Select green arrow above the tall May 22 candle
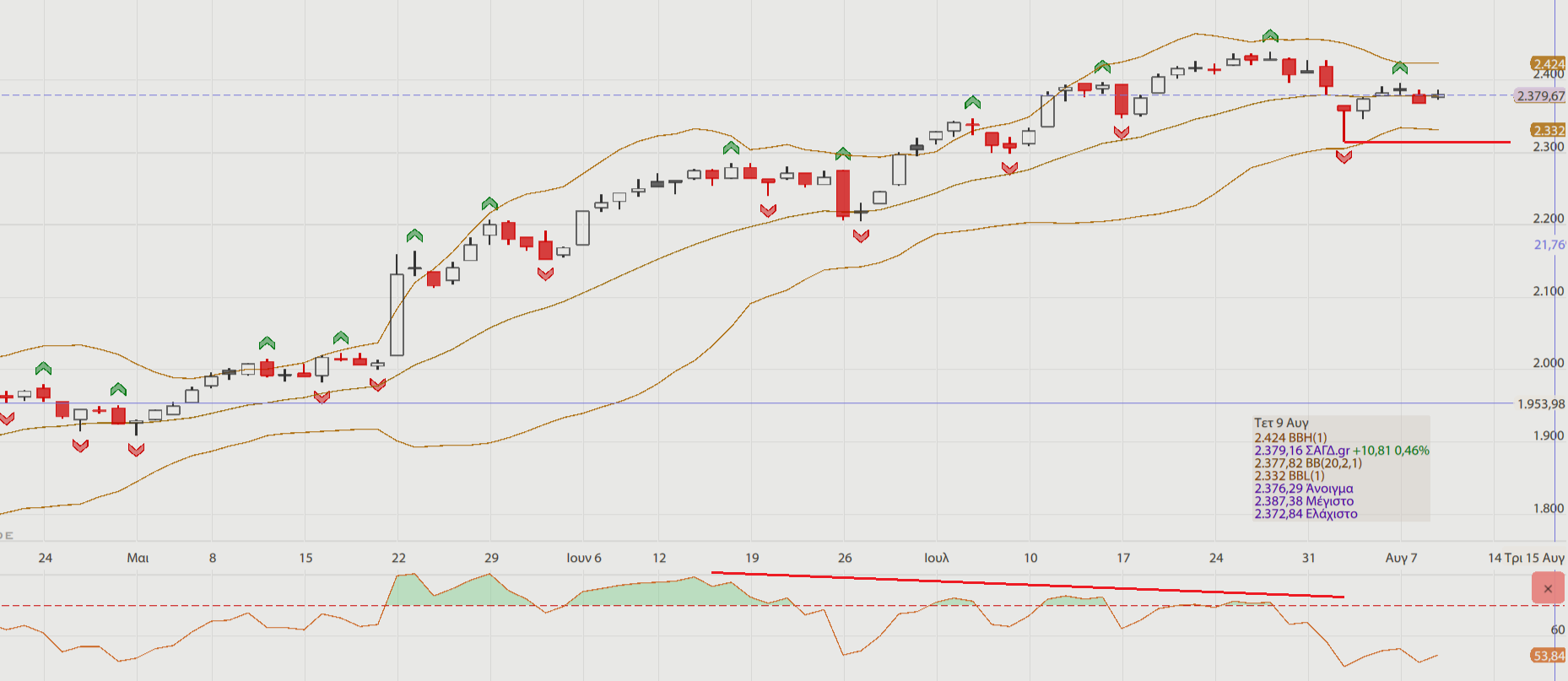The width and height of the screenshot is (1568, 681). 414,235
